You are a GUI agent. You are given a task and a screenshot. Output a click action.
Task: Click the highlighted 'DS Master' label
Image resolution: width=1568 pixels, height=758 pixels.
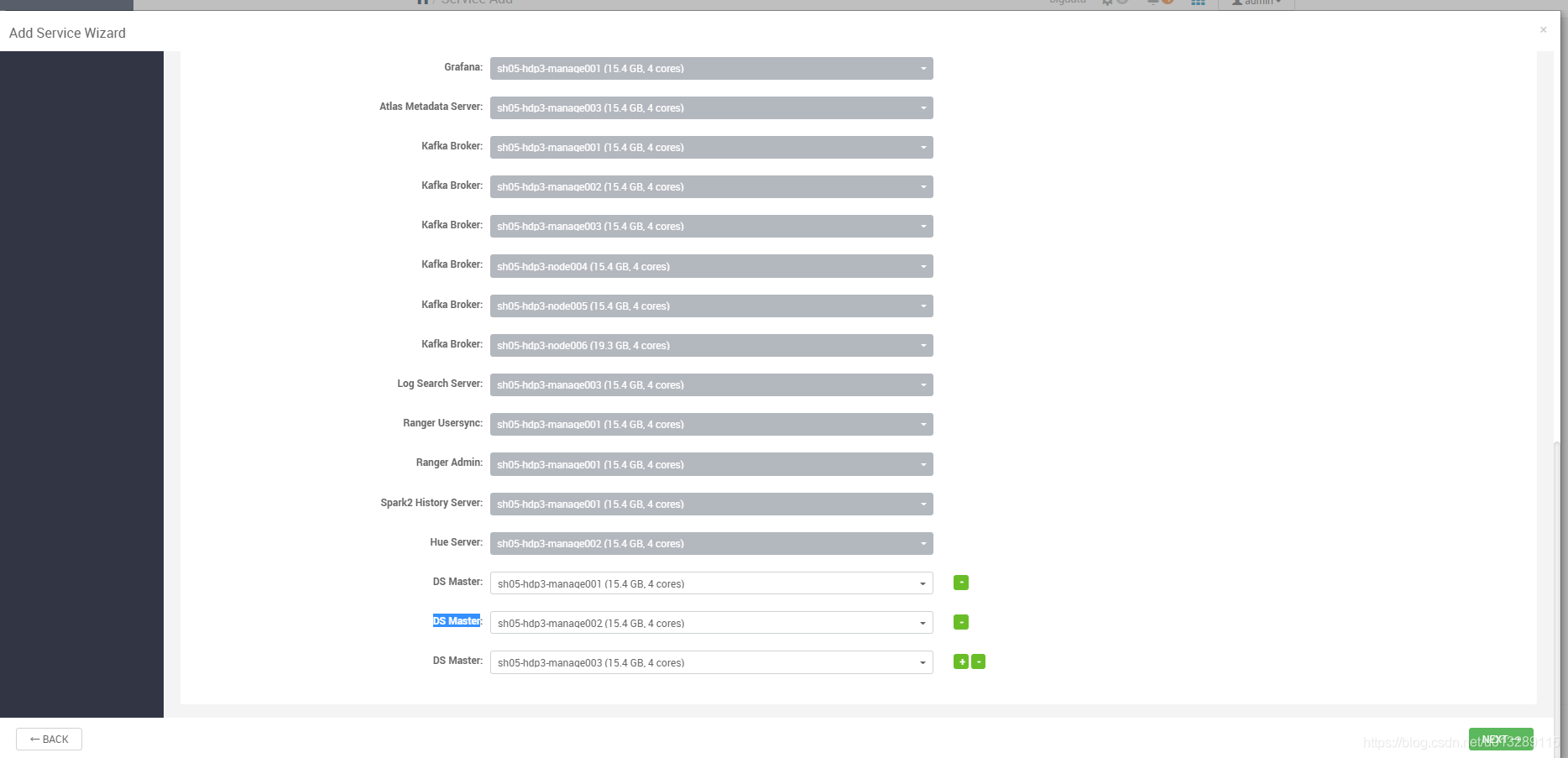point(457,621)
